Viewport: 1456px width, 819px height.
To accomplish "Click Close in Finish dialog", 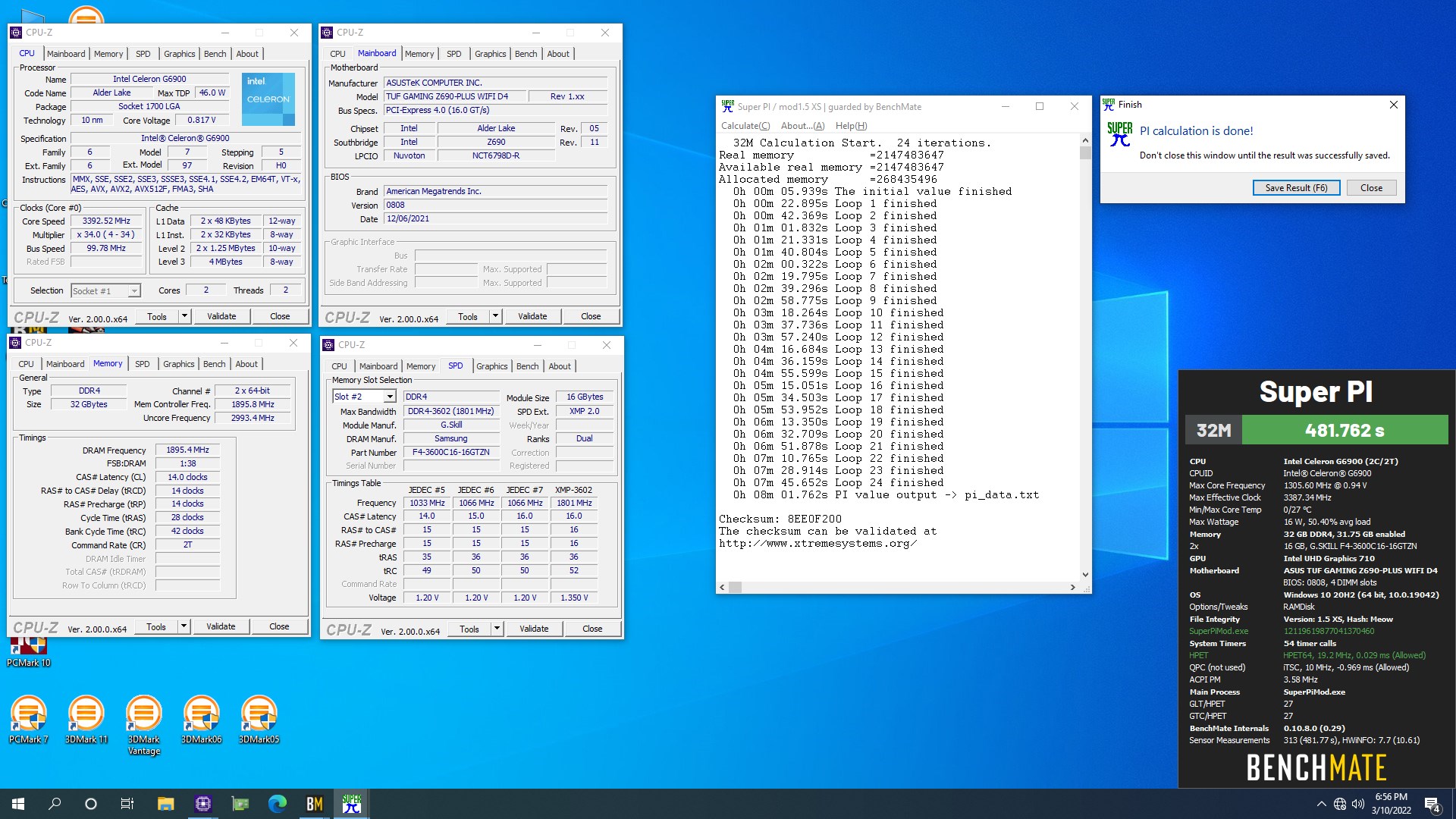I will tap(1371, 188).
